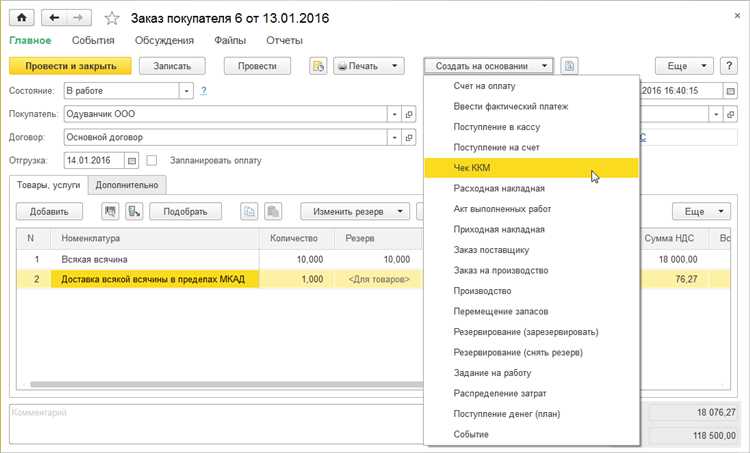Select Резервирование (снять резерв)
Viewport: 750px width, 453px height.
531,353
